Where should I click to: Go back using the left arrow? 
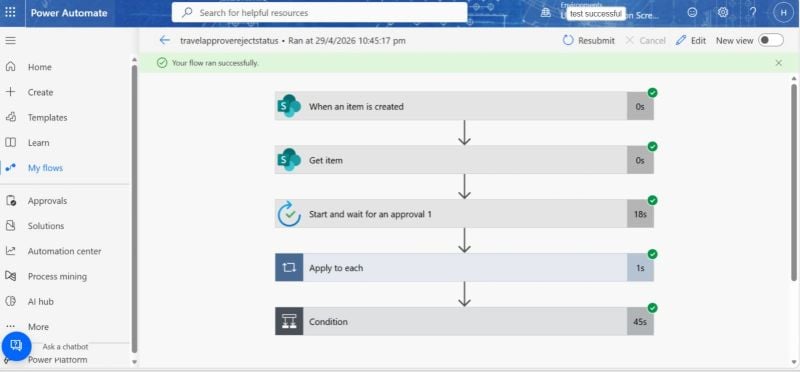(x=164, y=40)
